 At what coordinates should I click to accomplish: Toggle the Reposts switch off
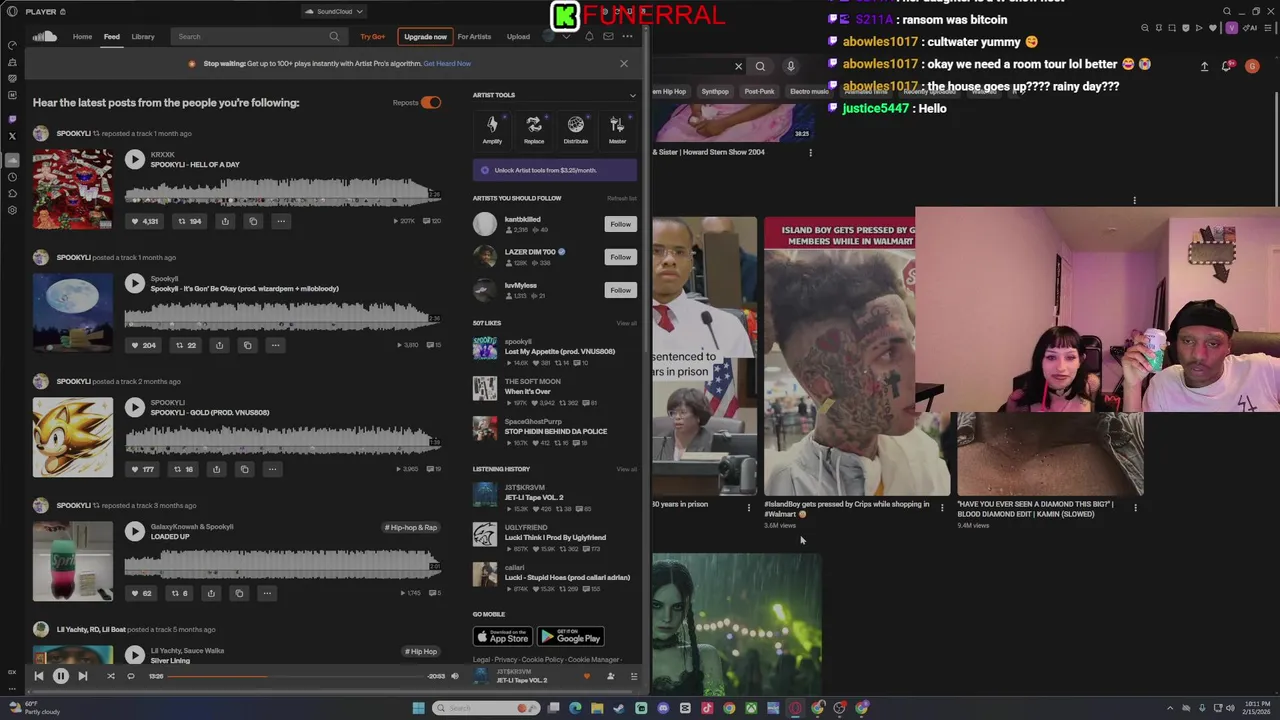pos(431,102)
